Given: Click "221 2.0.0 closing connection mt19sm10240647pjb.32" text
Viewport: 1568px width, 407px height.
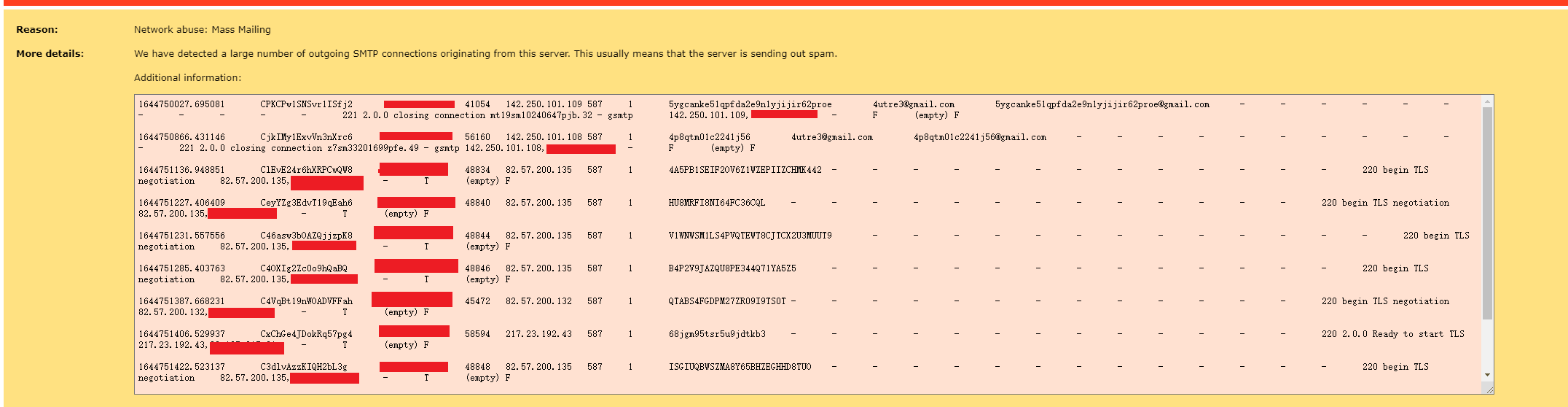Looking at the screenshot, I should coord(467,115).
